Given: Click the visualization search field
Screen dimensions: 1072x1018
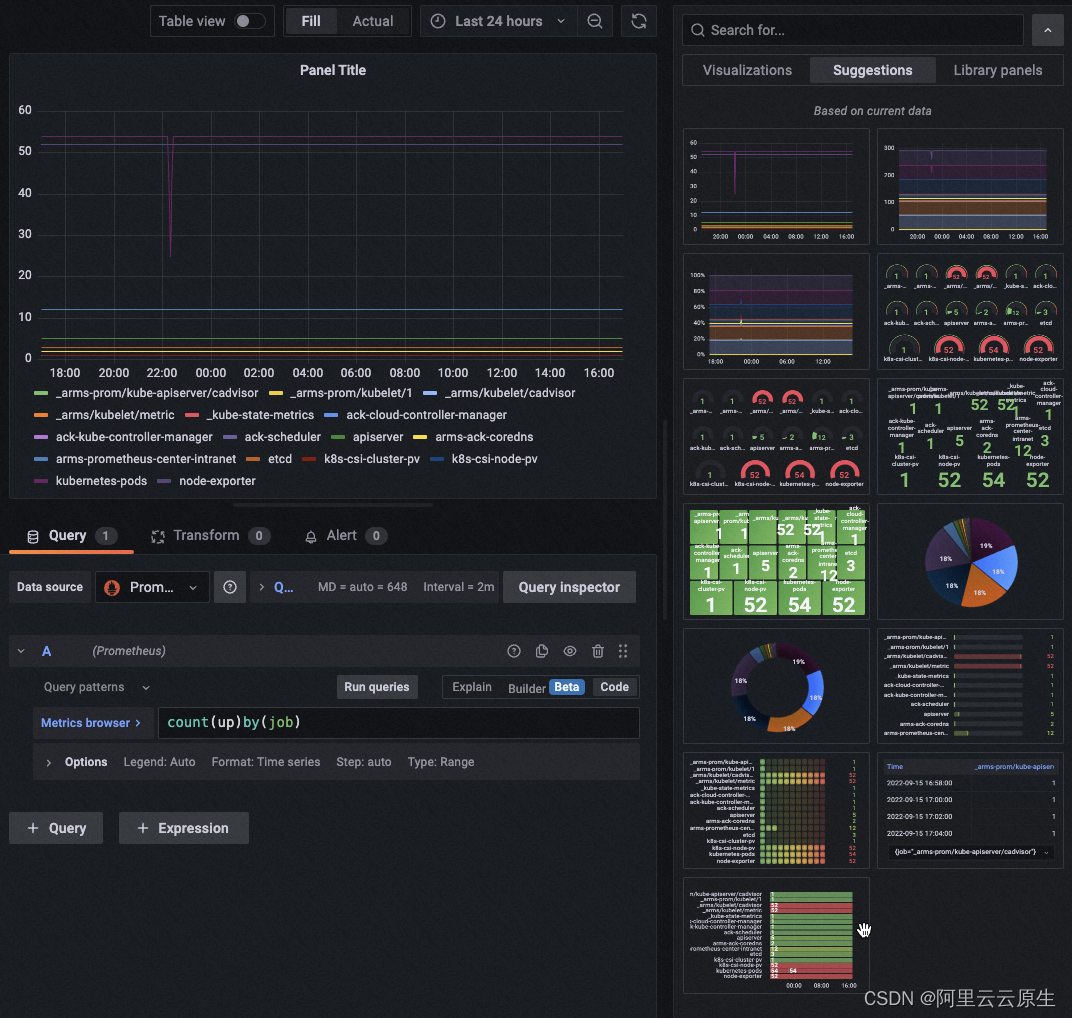Looking at the screenshot, I should point(853,30).
